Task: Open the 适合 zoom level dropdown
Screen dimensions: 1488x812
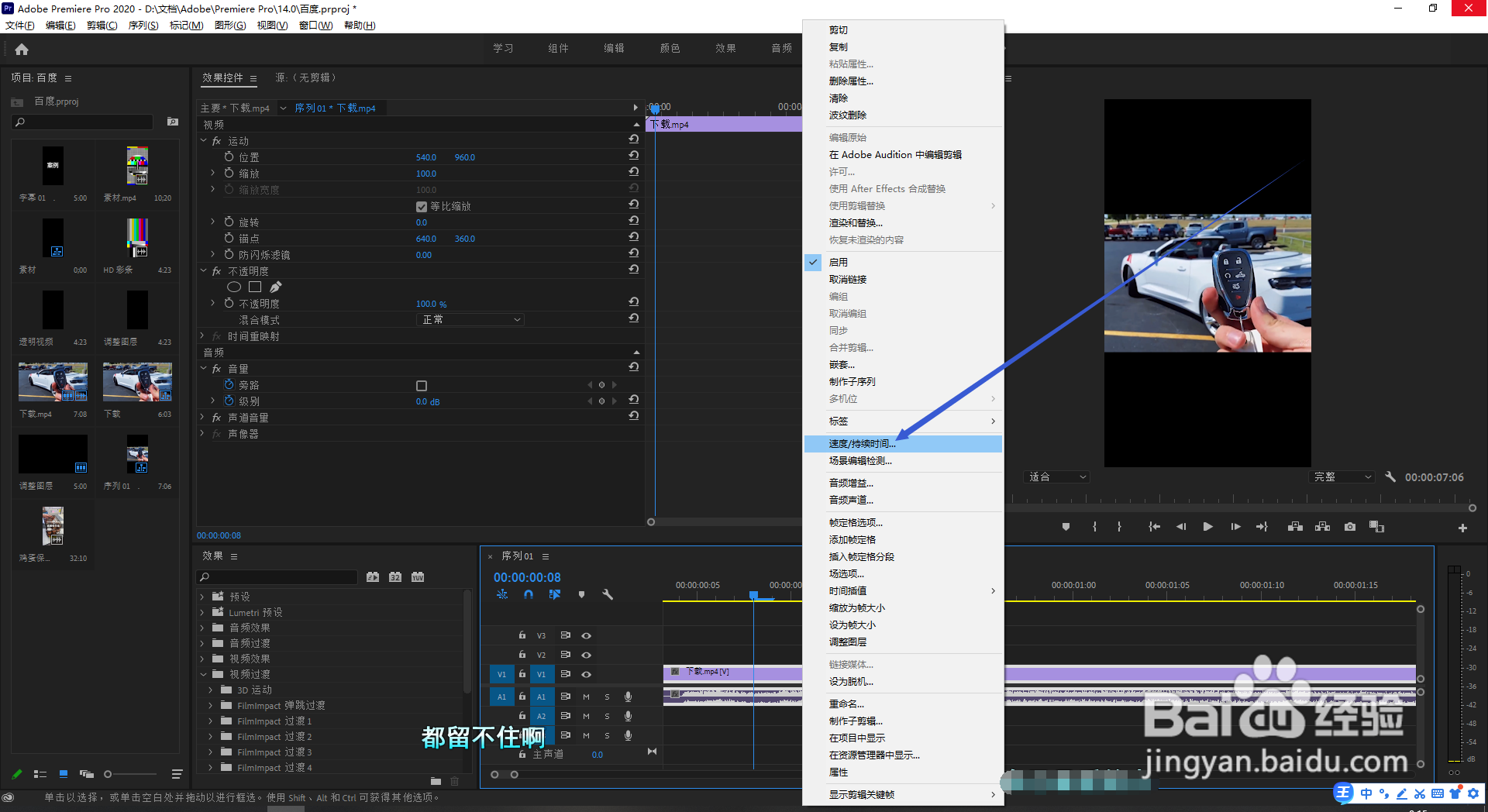Action: (x=1057, y=477)
